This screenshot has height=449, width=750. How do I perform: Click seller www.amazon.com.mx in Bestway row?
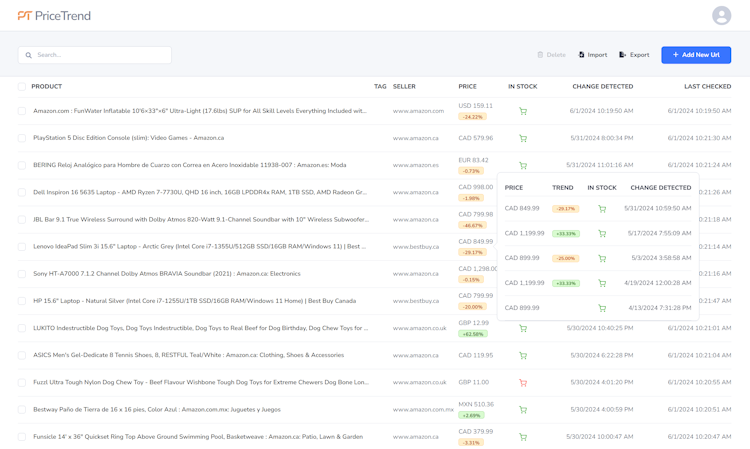[x=423, y=409]
